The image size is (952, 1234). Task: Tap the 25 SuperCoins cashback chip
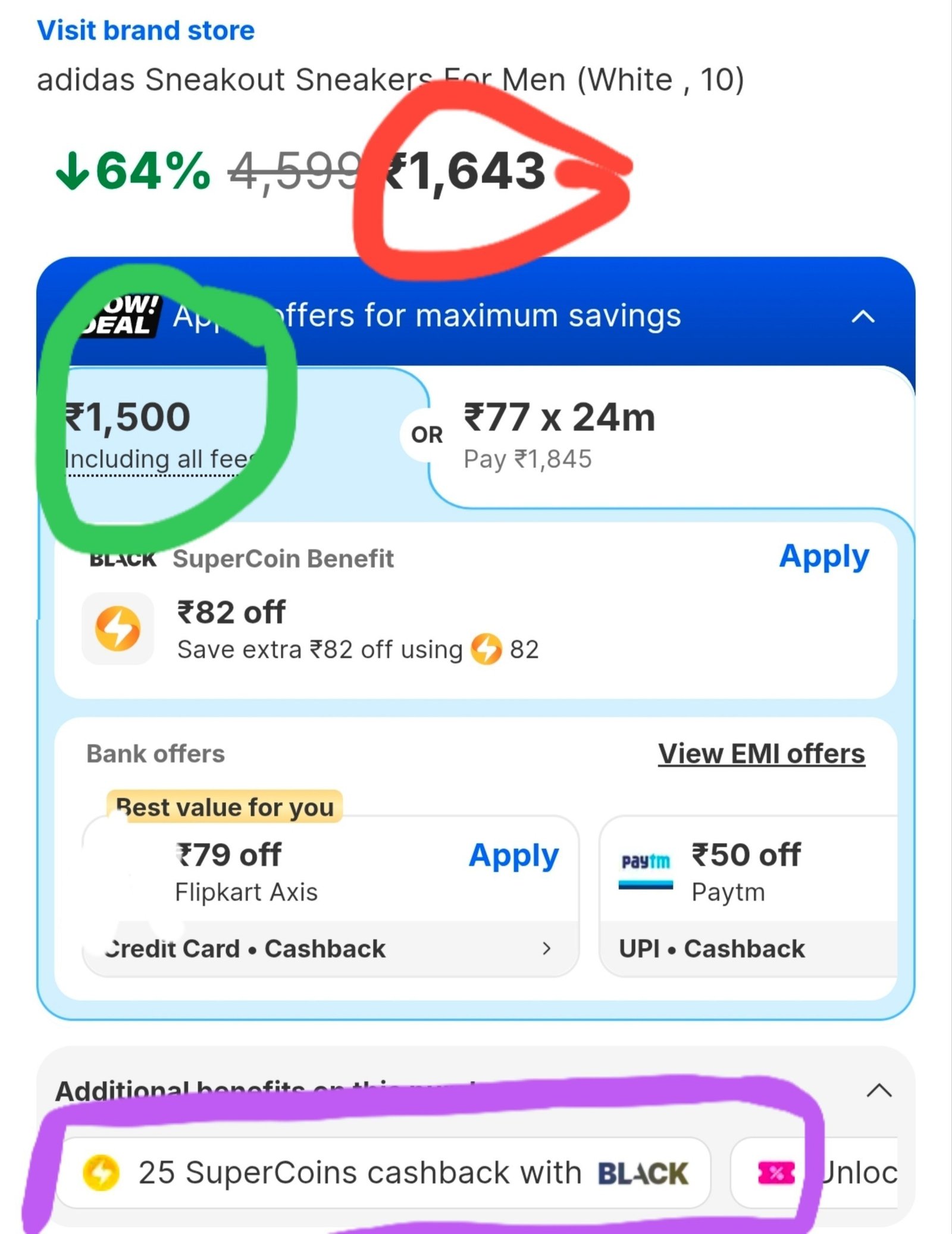point(384,1173)
